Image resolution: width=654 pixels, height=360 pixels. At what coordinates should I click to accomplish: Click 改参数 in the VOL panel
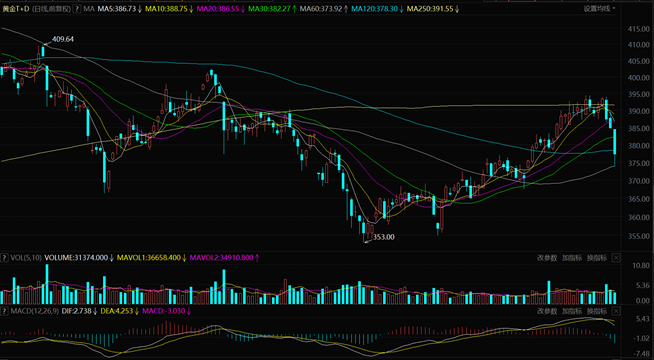tap(547, 258)
